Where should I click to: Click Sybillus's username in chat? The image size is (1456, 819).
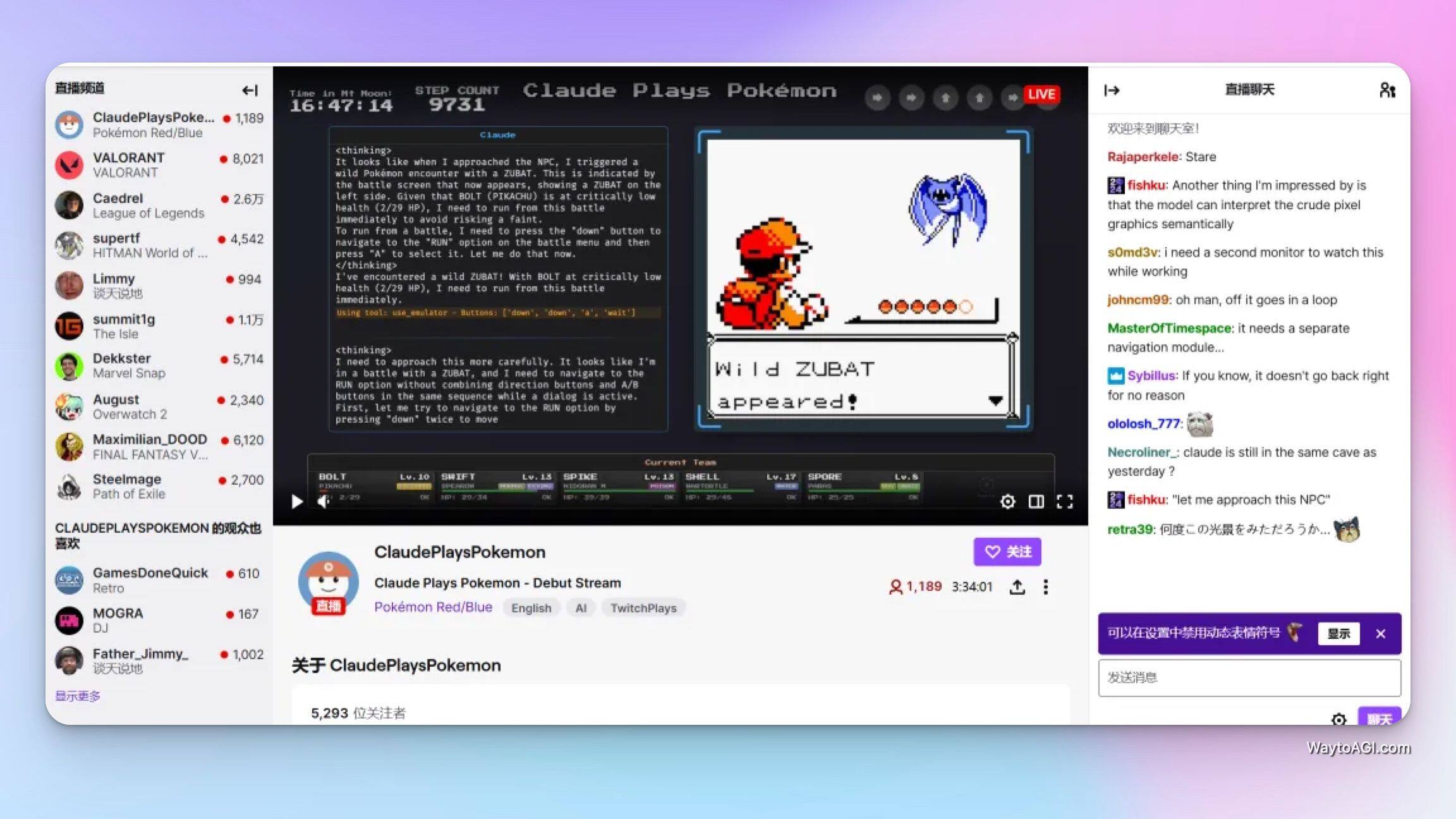1151,375
